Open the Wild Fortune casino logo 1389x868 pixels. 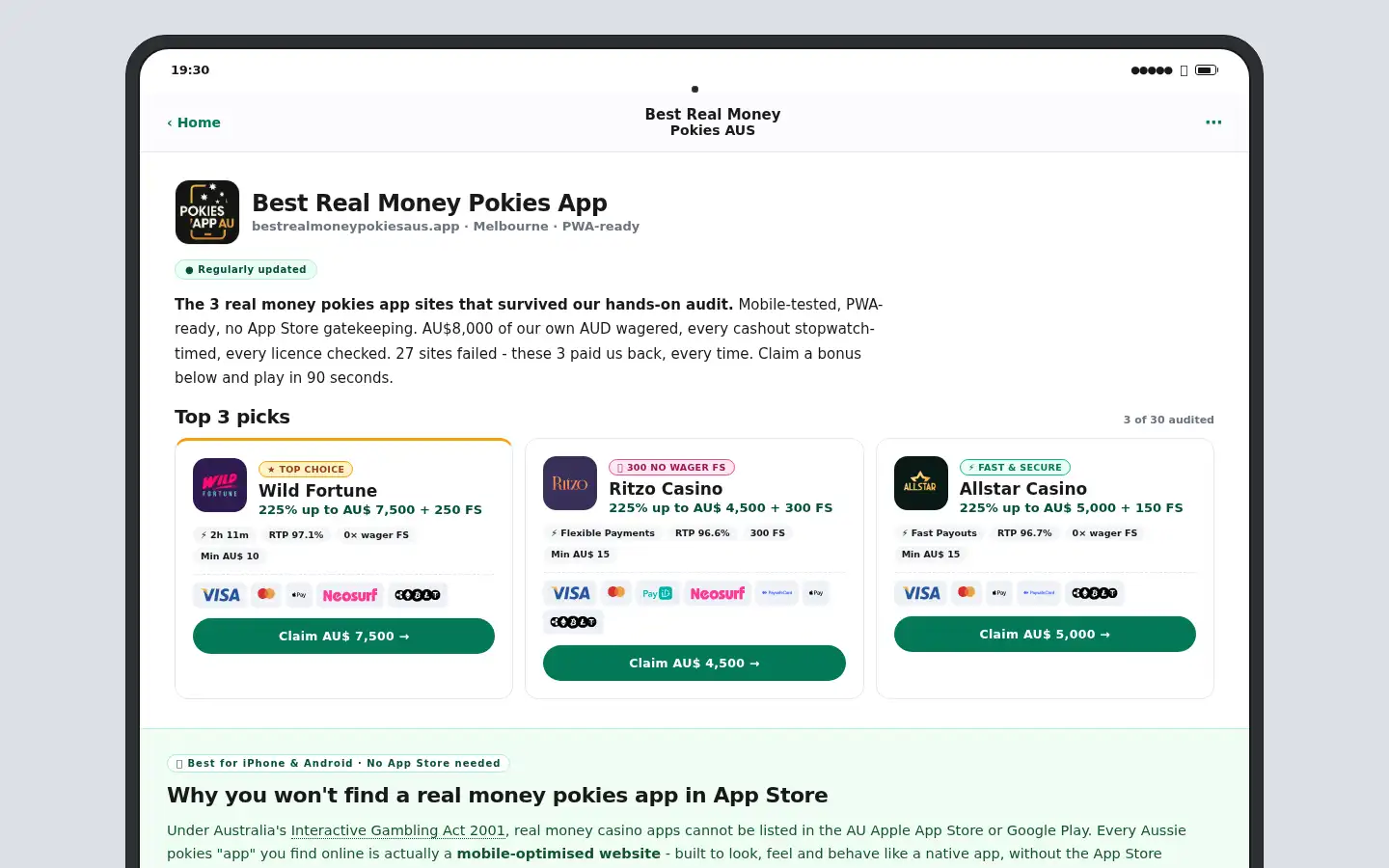point(220,485)
